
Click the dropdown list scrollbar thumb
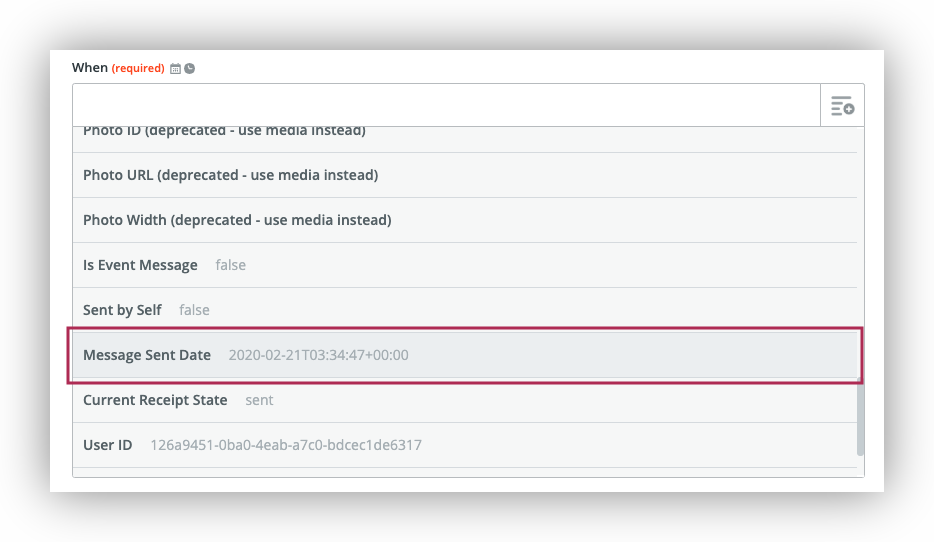pos(860,418)
